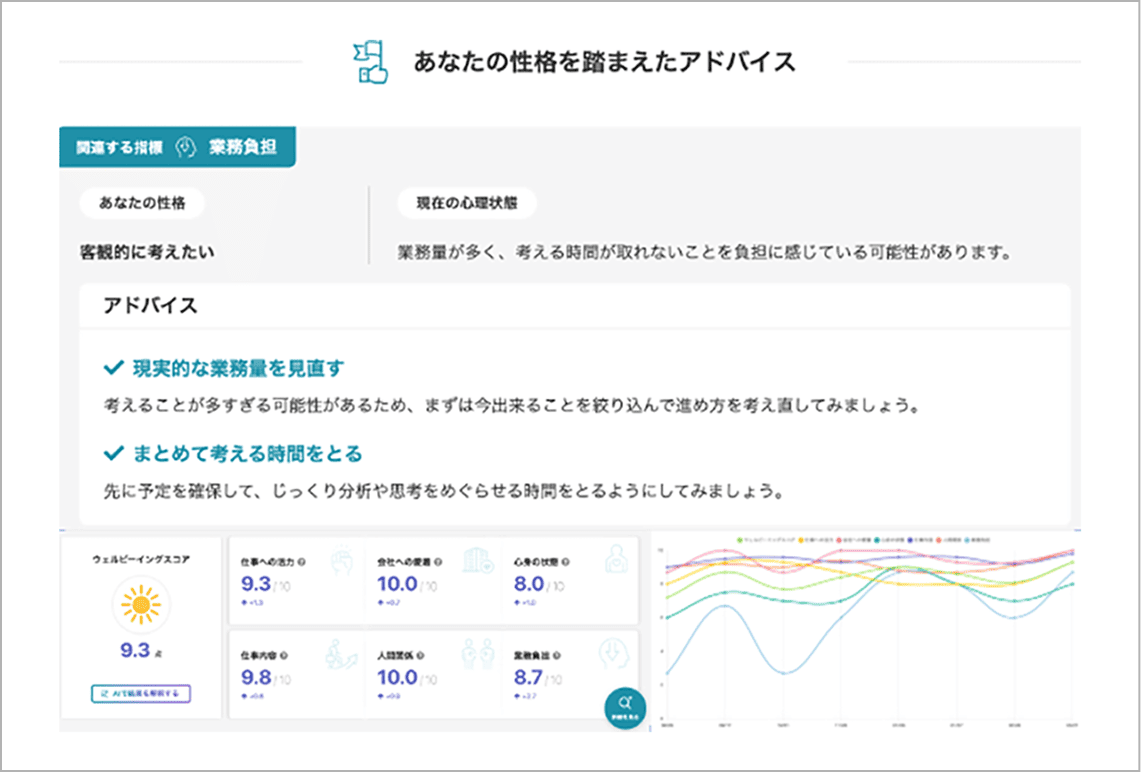This screenshot has height=772, width=1141.
Task: Click the まとめて考える時間をとる advice heading
Action: click(247, 454)
